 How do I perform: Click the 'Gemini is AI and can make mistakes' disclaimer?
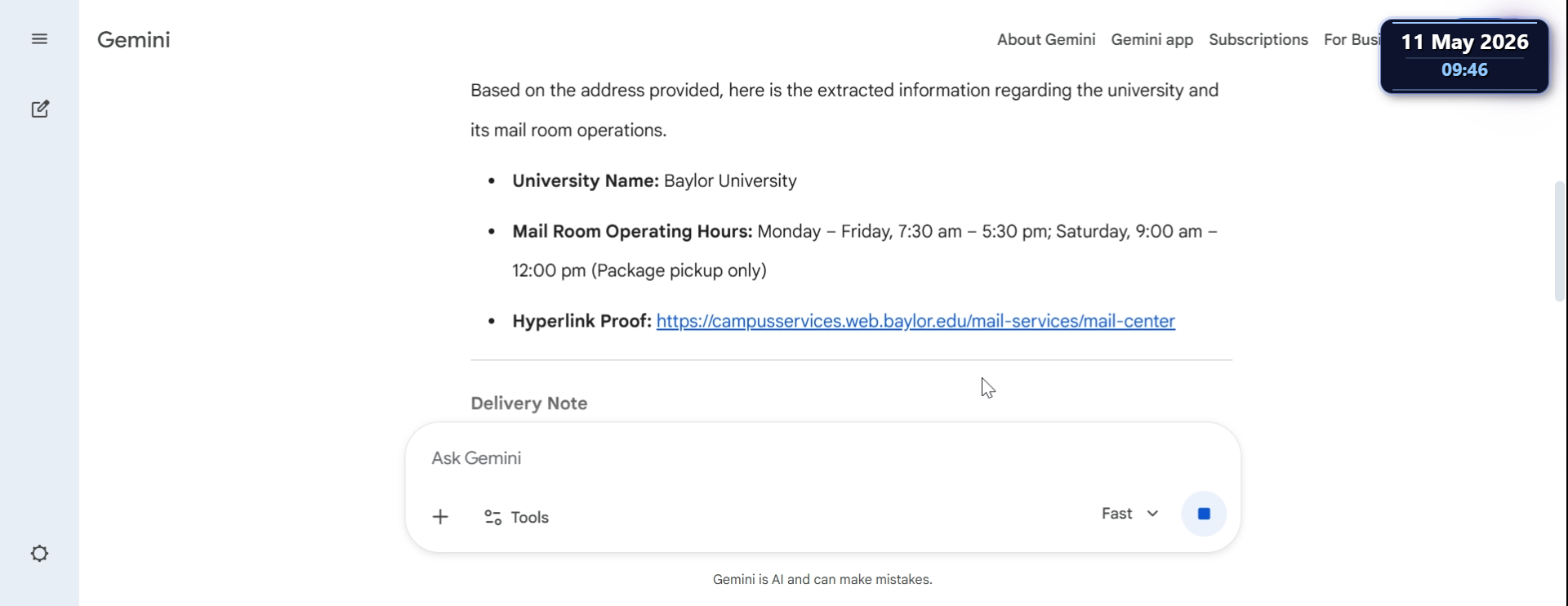click(x=822, y=580)
